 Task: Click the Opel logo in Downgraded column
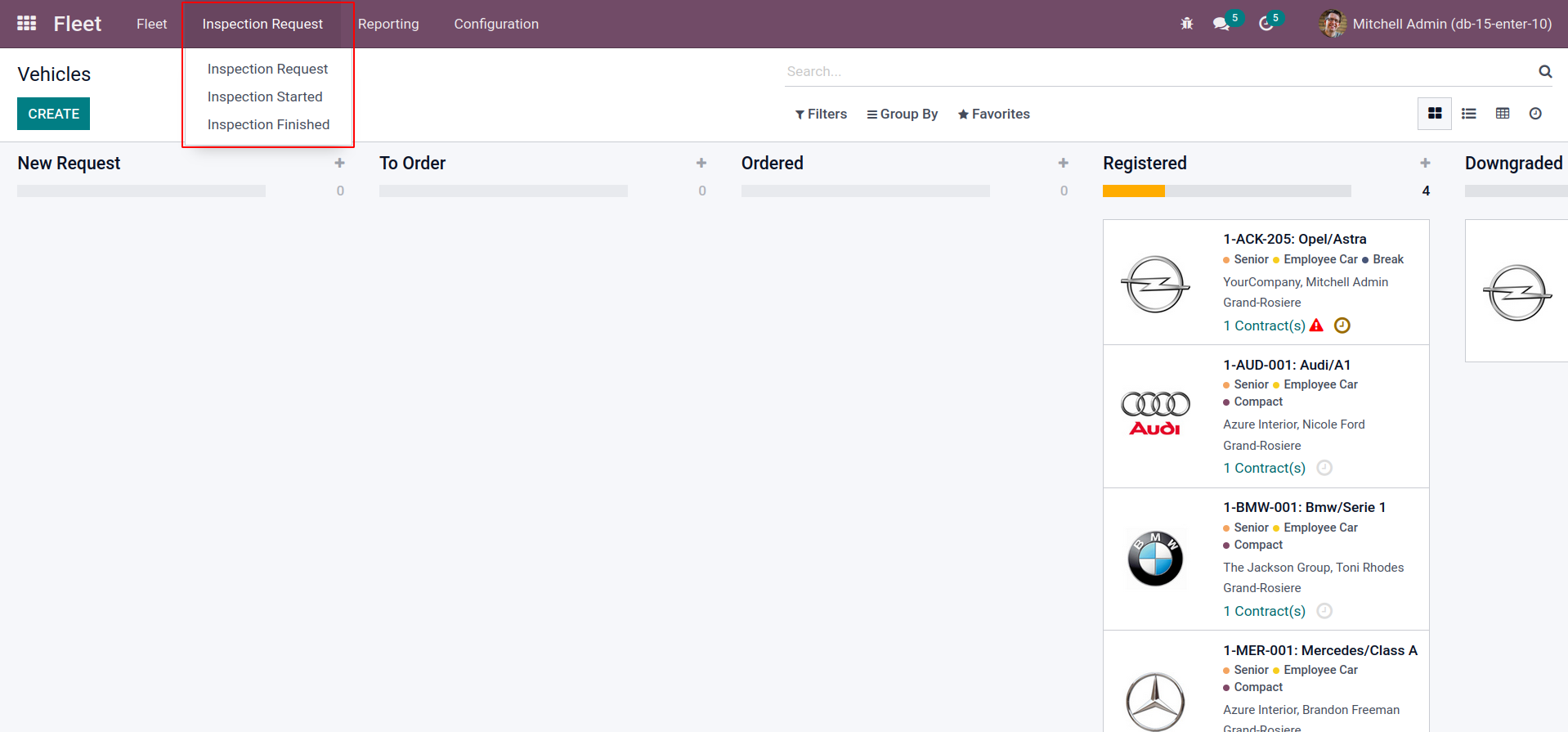1517,292
